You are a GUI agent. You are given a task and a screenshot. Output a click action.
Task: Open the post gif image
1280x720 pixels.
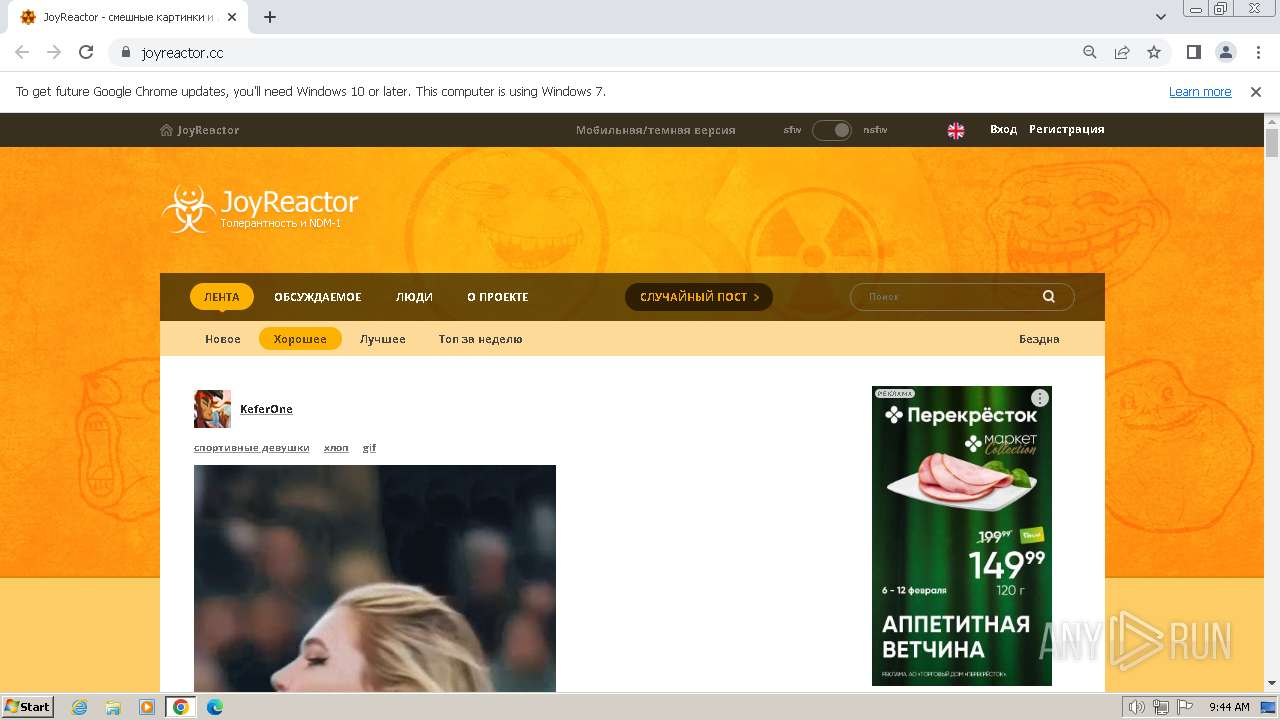click(x=375, y=578)
